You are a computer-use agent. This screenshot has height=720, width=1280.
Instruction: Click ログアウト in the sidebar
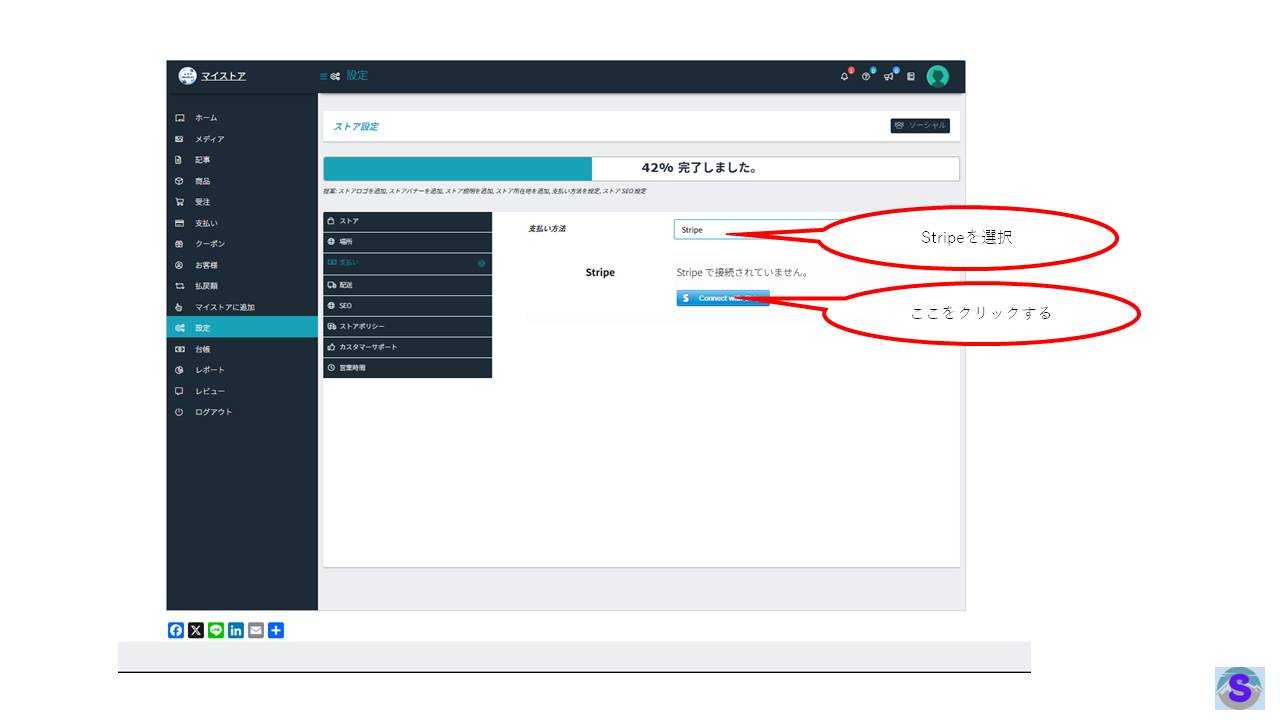tap(242, 412)
